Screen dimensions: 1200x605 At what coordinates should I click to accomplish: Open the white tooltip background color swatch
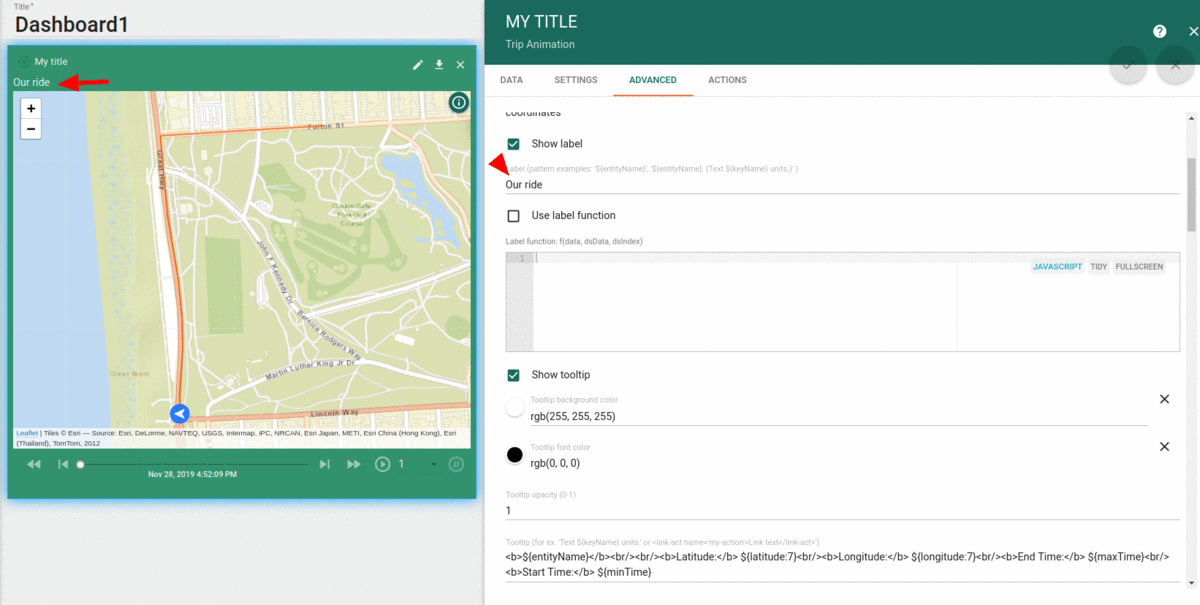(515, 407)
